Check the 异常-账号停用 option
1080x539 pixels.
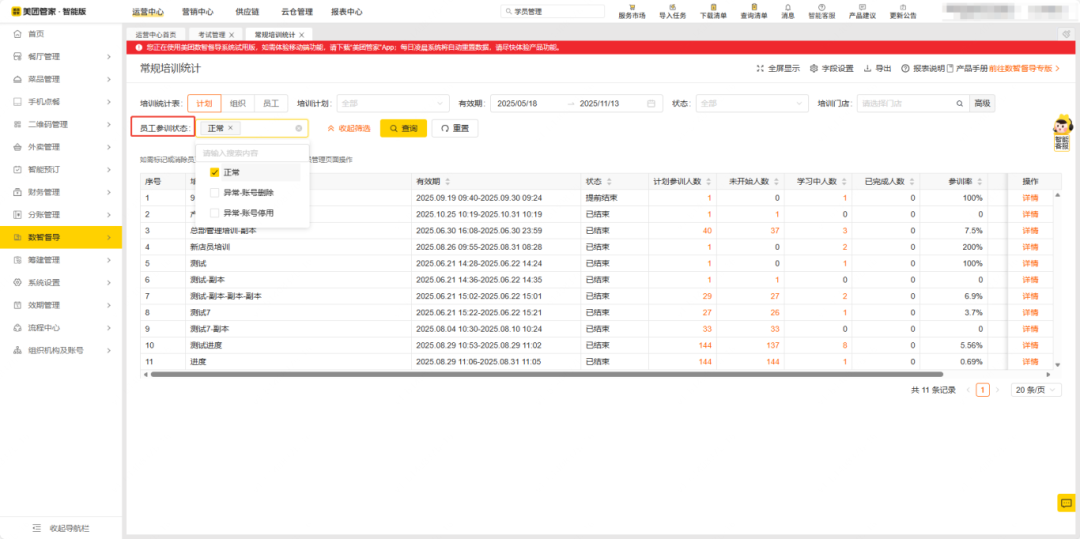click(214, 213)
